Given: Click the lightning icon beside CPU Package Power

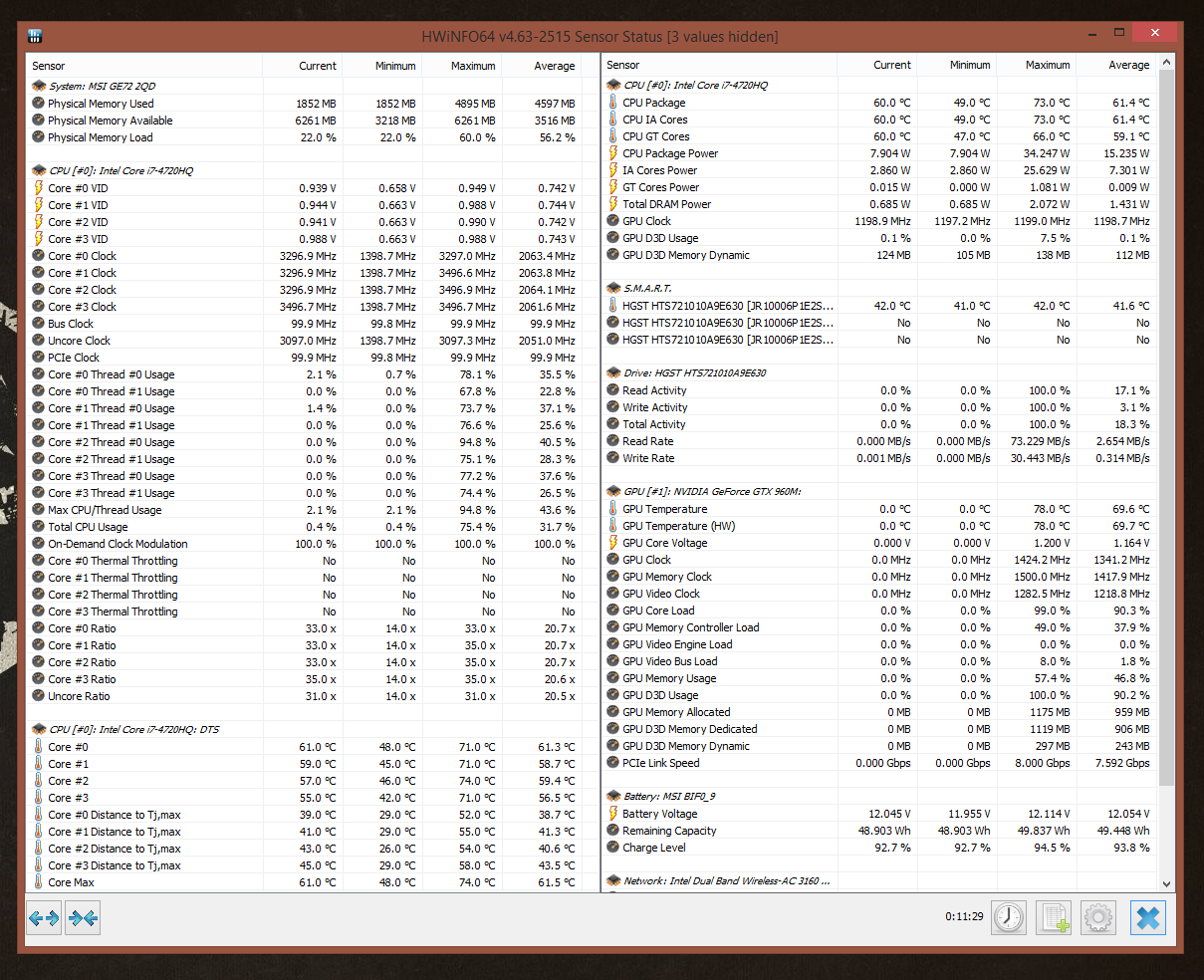Looking at the screenshot, I should pyautogui.click(x=612, y=153).
